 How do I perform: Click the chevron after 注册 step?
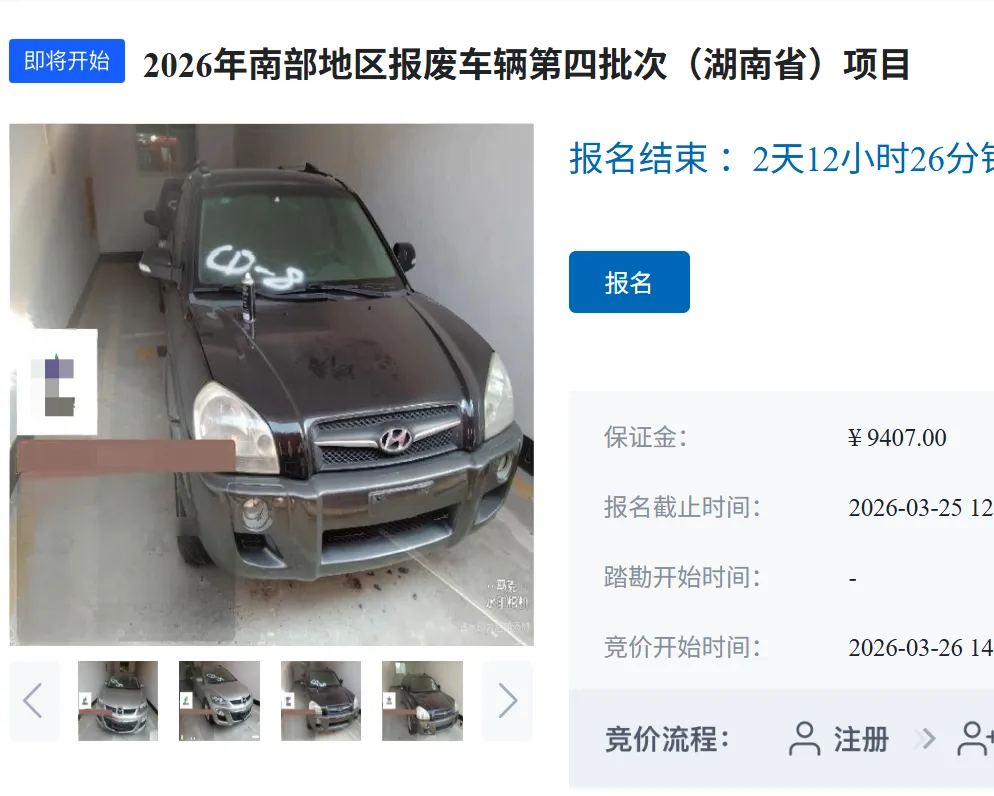pos(925,739)
